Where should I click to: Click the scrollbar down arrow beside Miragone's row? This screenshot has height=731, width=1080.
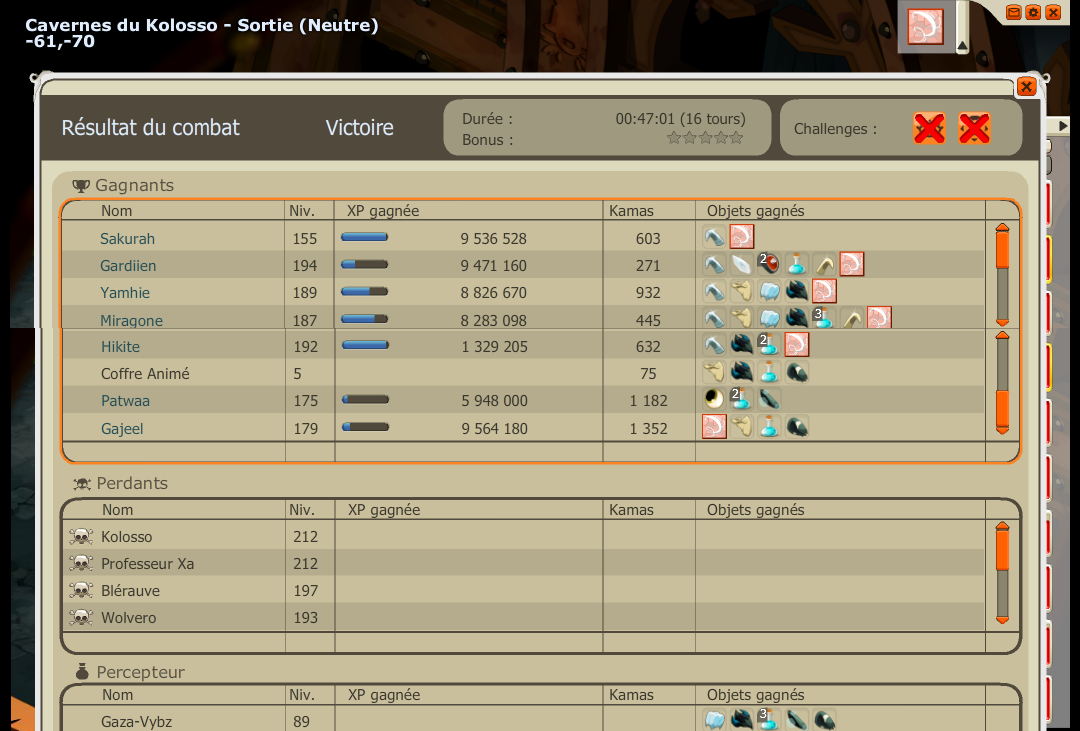1003,322
